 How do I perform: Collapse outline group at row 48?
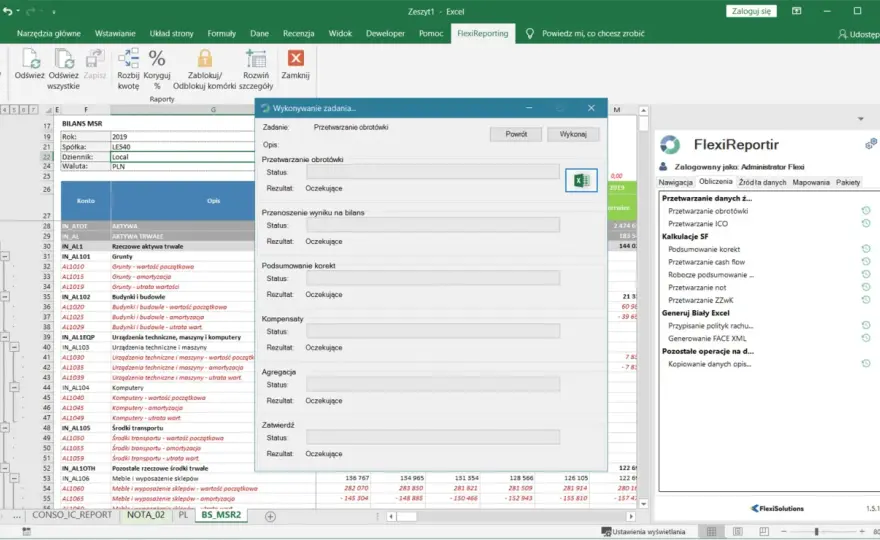click(5, 428)
